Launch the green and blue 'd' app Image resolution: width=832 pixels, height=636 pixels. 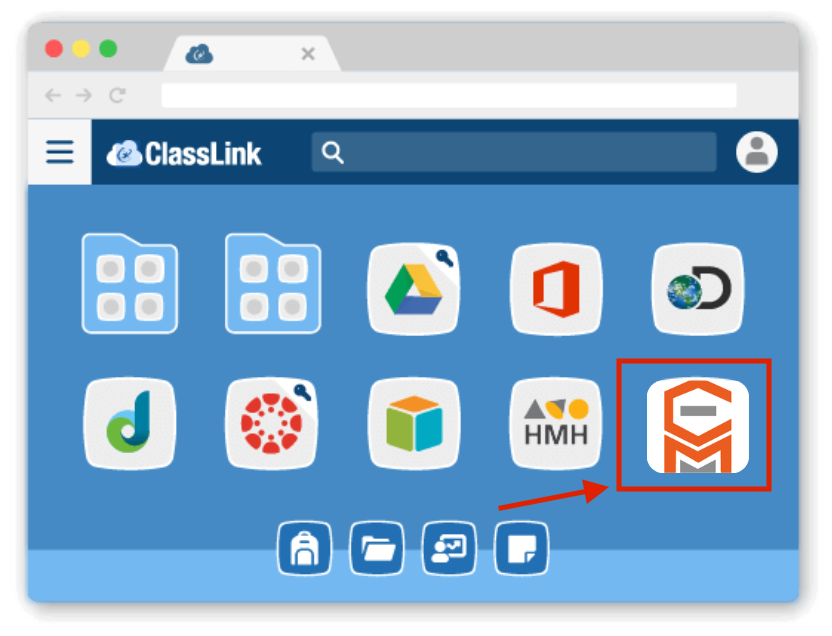(129, 424)
